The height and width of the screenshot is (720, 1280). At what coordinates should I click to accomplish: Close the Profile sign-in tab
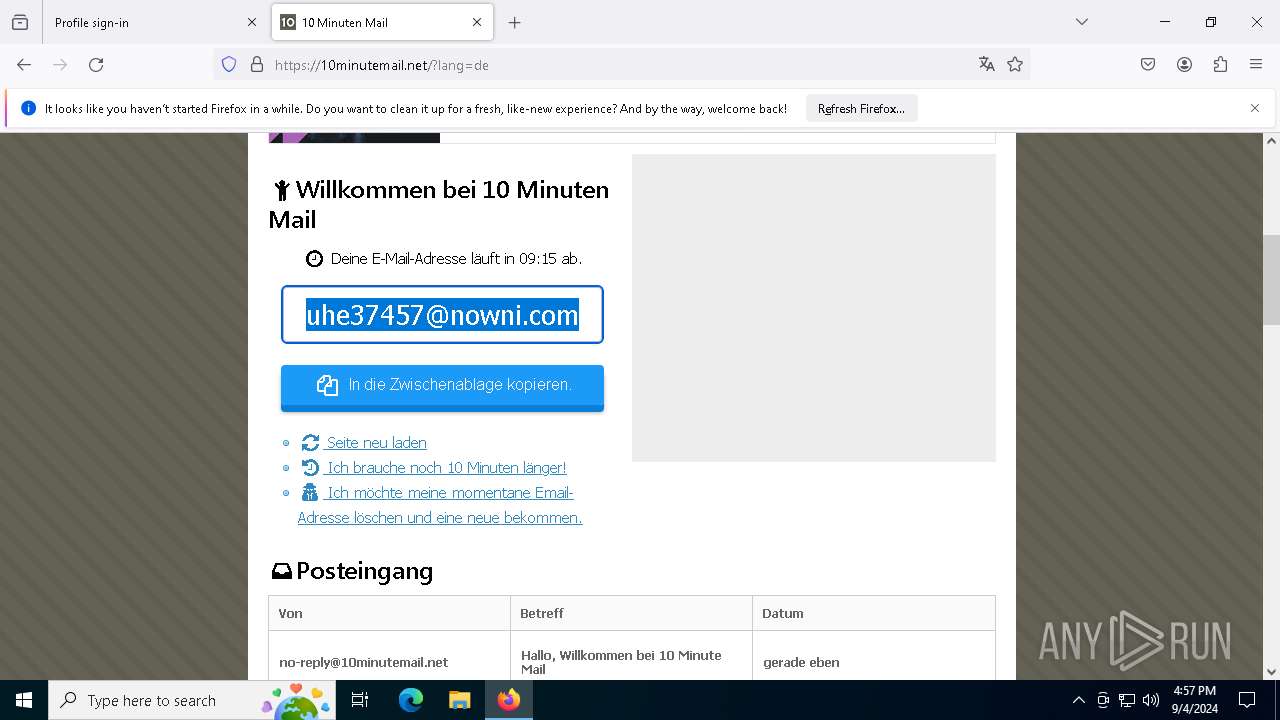(x=251, y=22)
